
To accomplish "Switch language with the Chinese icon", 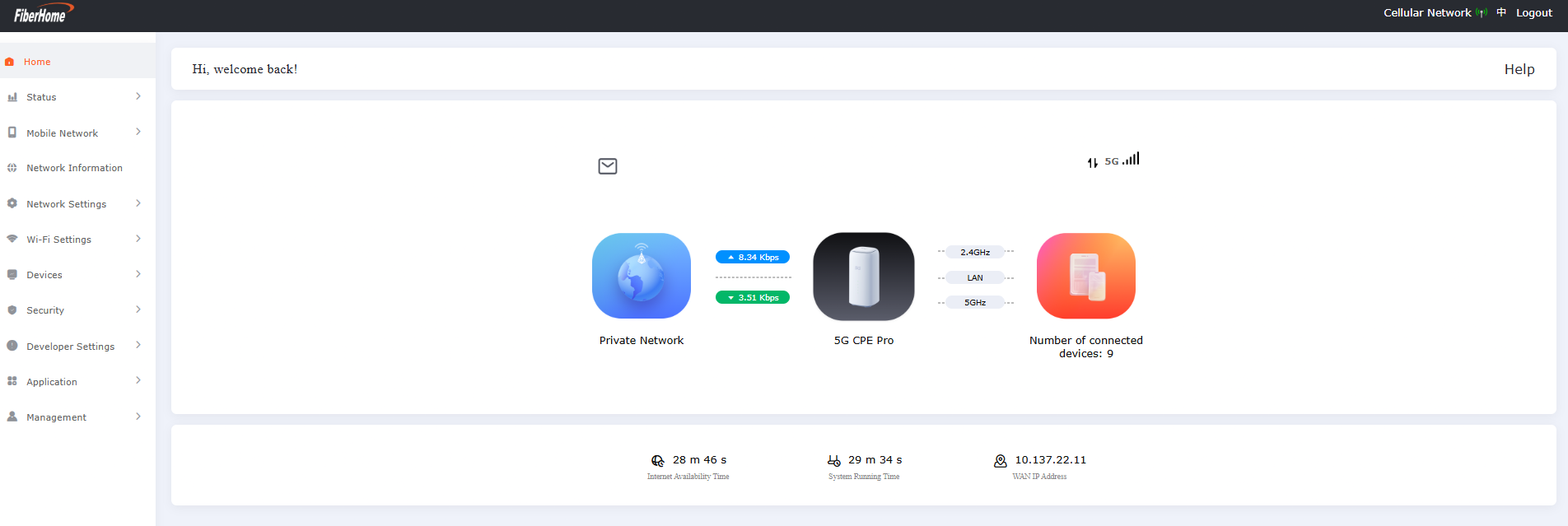I will [x=1501, y=12].
